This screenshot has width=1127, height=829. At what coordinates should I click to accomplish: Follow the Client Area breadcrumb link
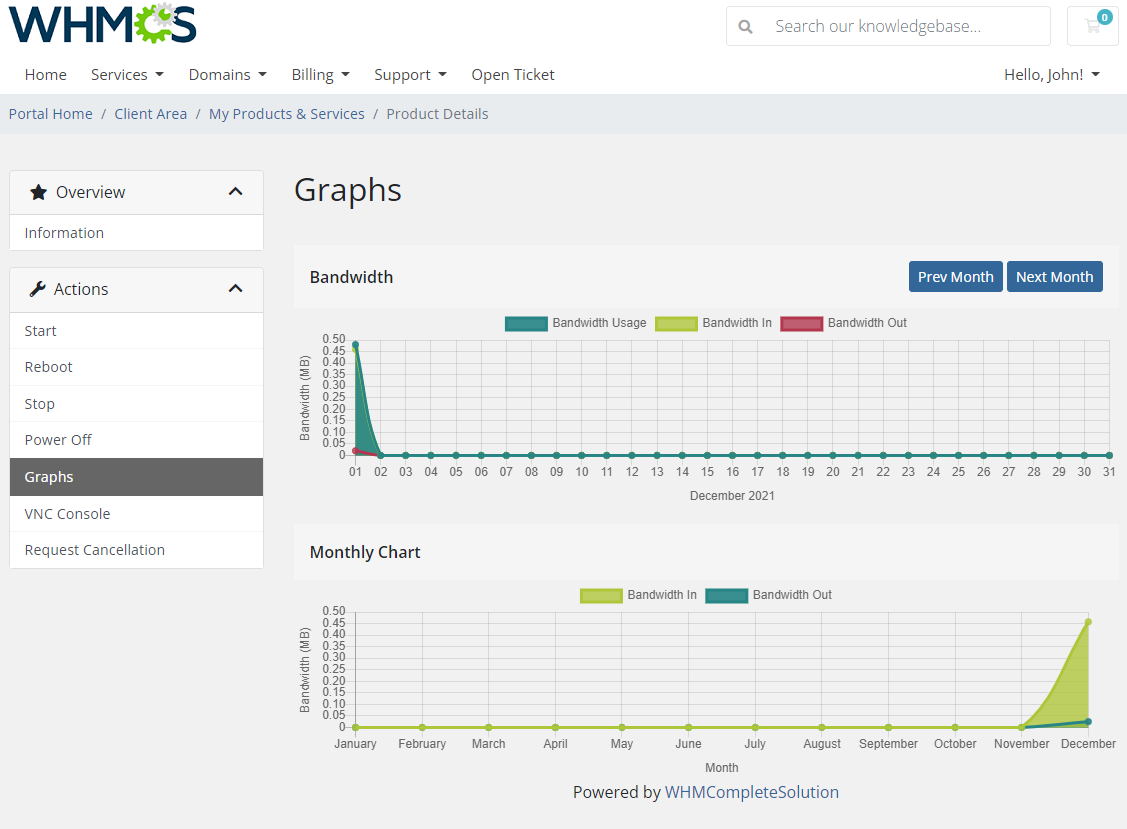pyautogui.click(x=150, y=114)
